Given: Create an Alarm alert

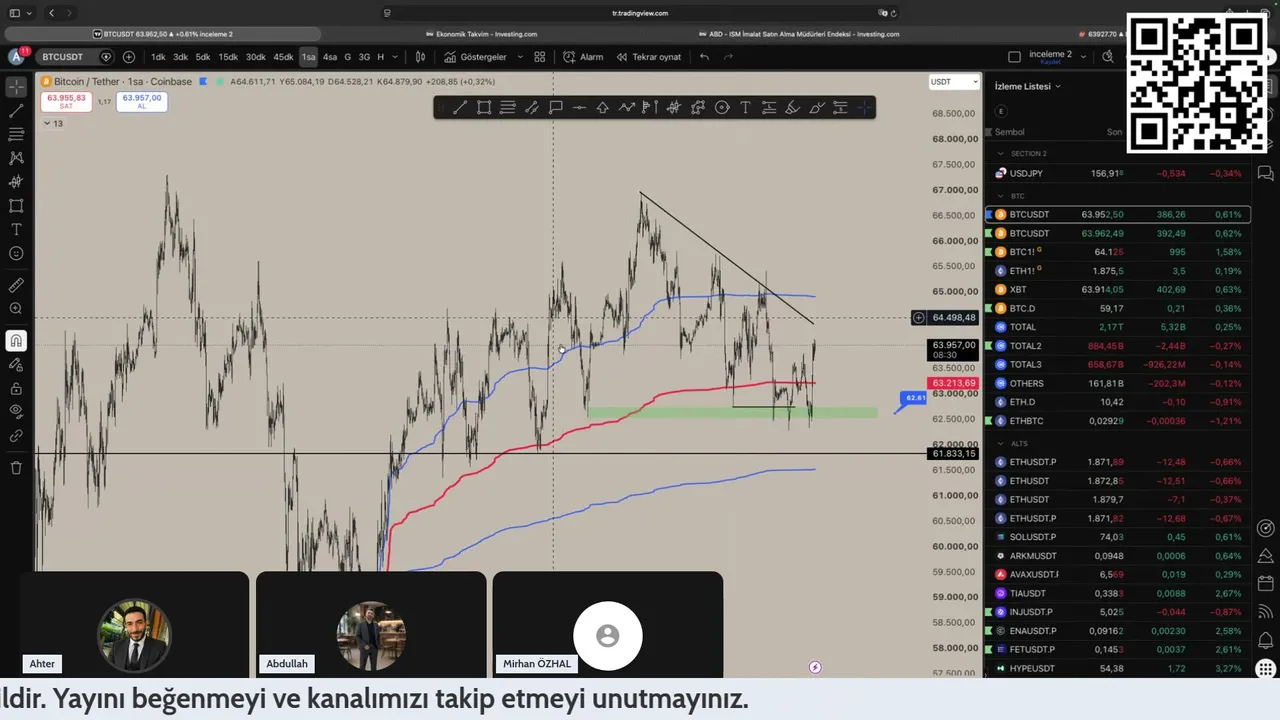Looking at the screenshot, I should (x=583, y=57).
